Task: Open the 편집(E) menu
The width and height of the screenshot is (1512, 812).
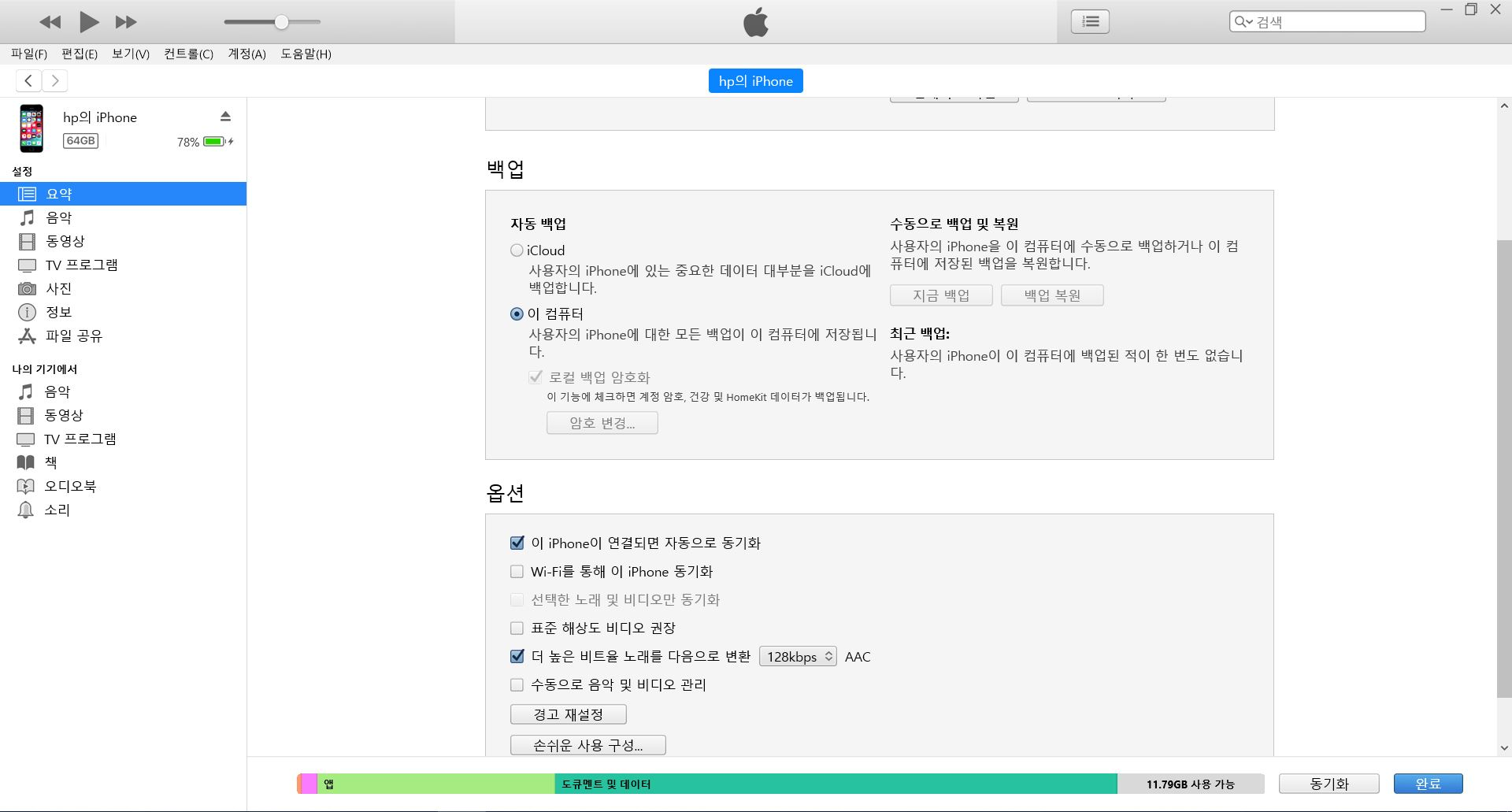Action: coord(80,54)
